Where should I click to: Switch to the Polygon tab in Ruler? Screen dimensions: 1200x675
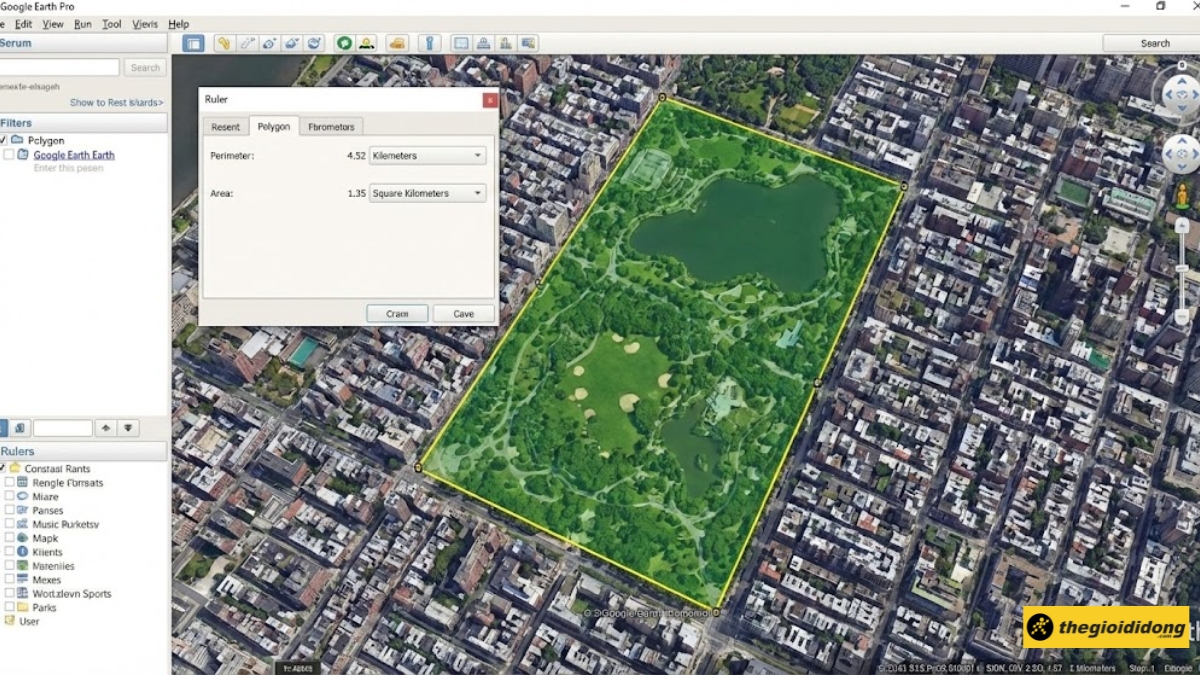(274, 126)
